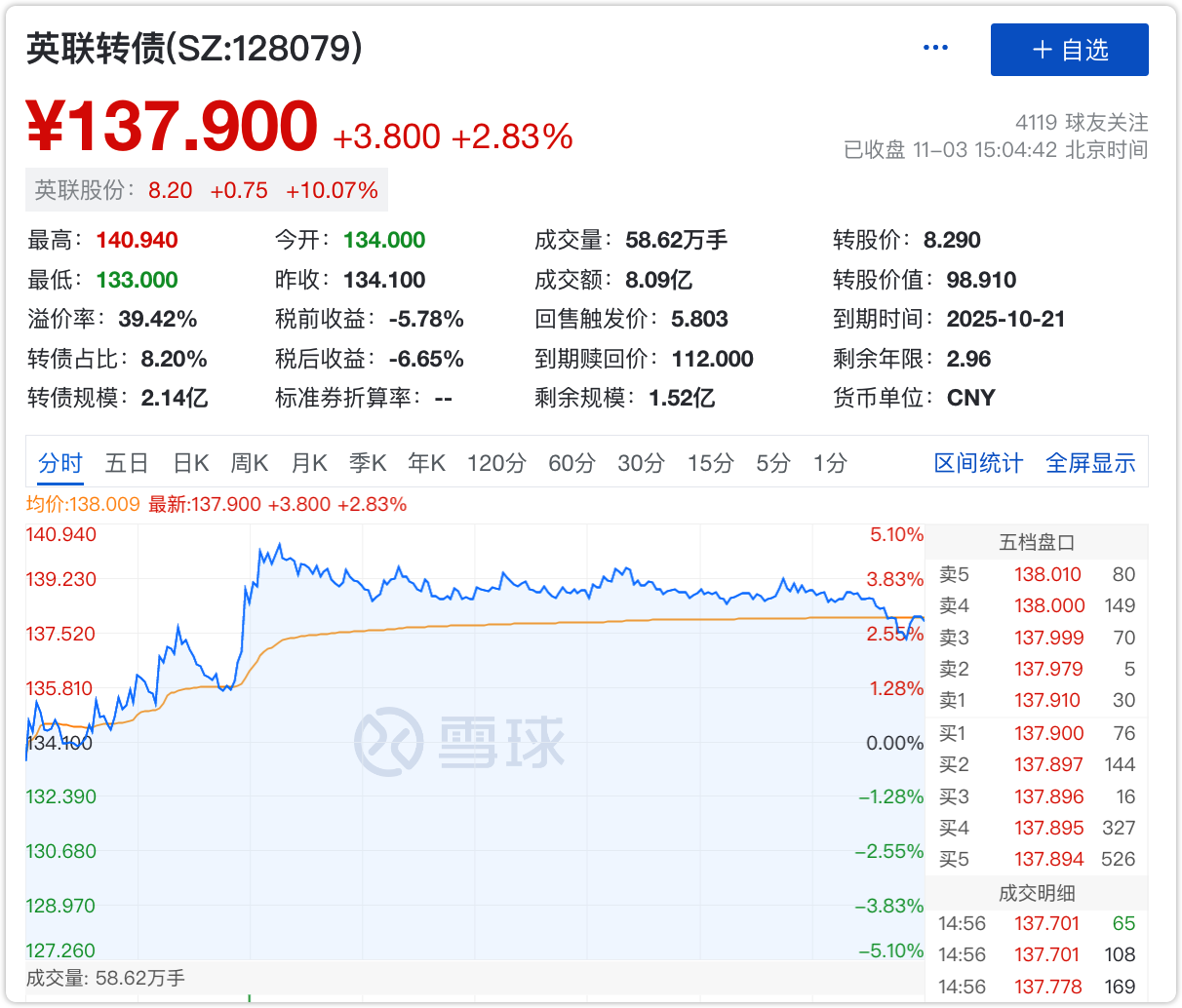The image size is (1182, 1008).
Task: Choose the 1分 interval tab
Action: tap(830, 463)
